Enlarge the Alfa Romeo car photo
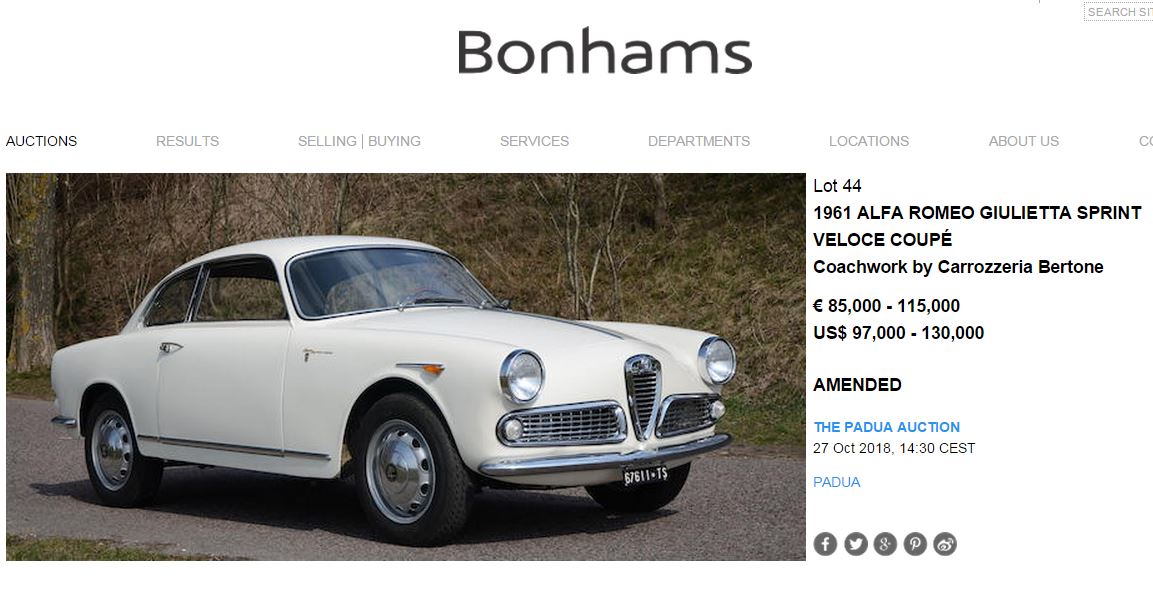Screen dimensions: 1153x595 coord(406,367)
